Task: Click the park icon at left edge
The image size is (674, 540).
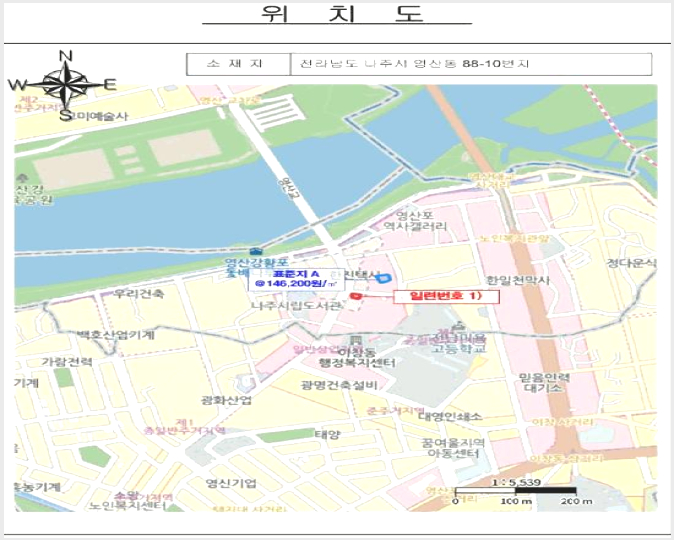Action: pos(21,178)
